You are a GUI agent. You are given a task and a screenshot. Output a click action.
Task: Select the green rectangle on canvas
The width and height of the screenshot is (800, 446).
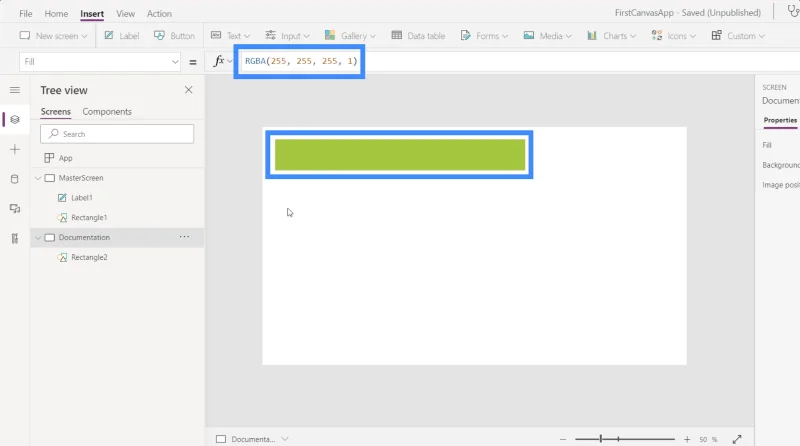pyautogui.click(x=400, y=155)
